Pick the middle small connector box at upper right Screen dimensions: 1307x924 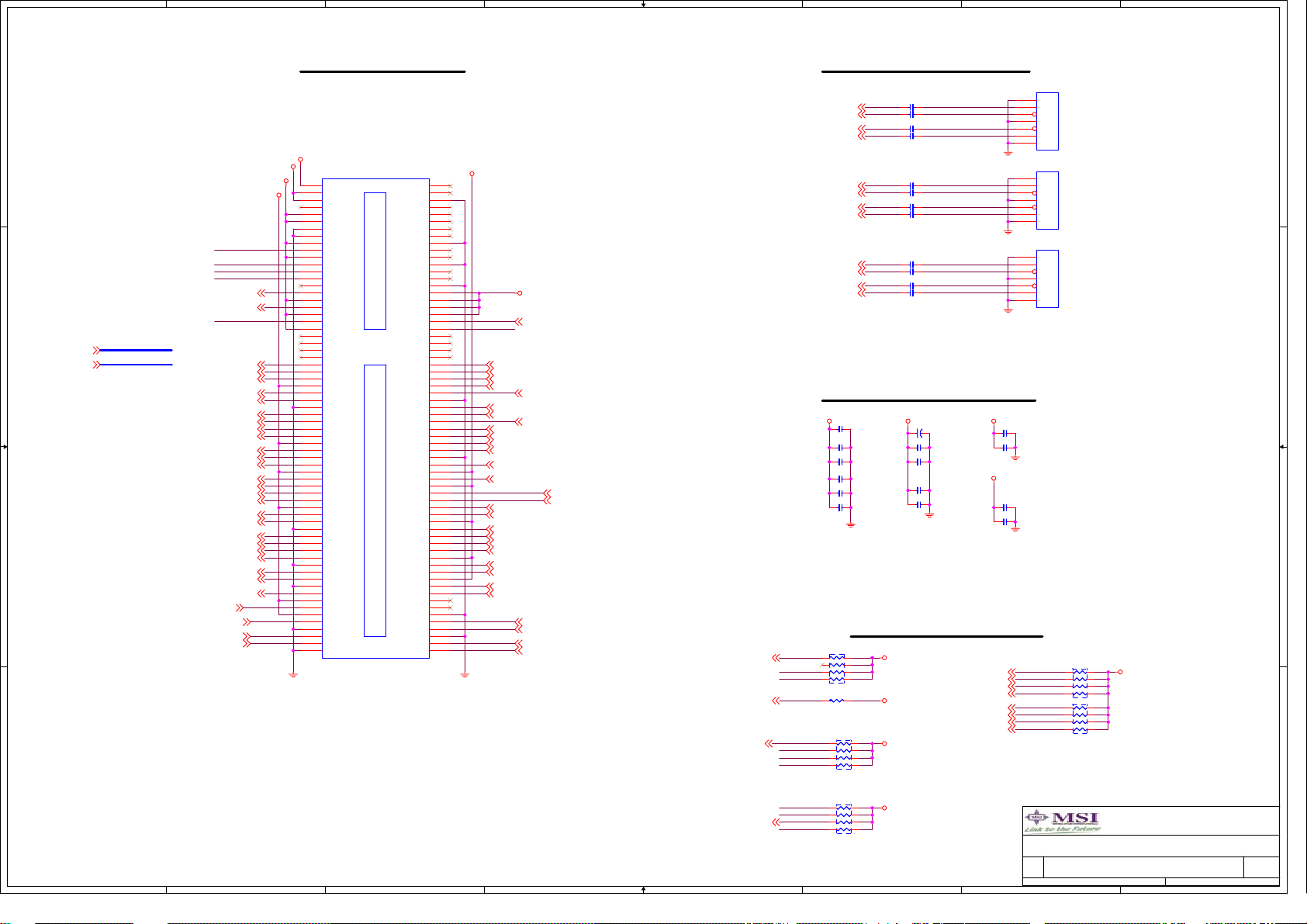pyautogui.click(x=1047, y=200)
